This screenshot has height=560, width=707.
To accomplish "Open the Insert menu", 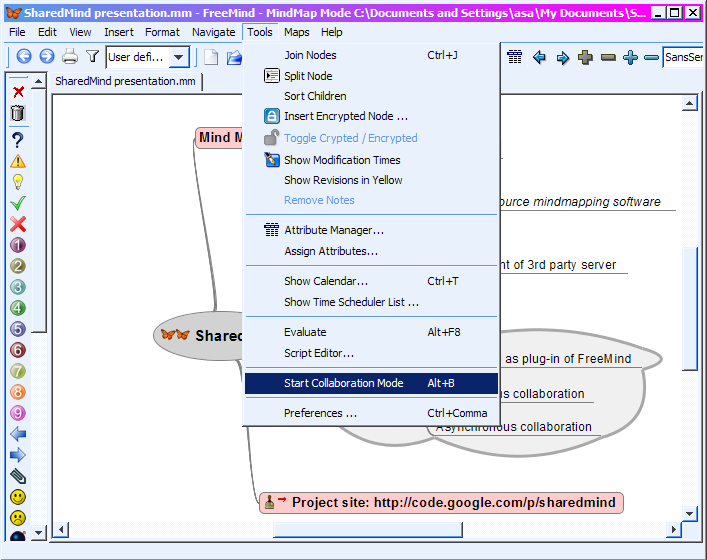I will coord(119,32).
